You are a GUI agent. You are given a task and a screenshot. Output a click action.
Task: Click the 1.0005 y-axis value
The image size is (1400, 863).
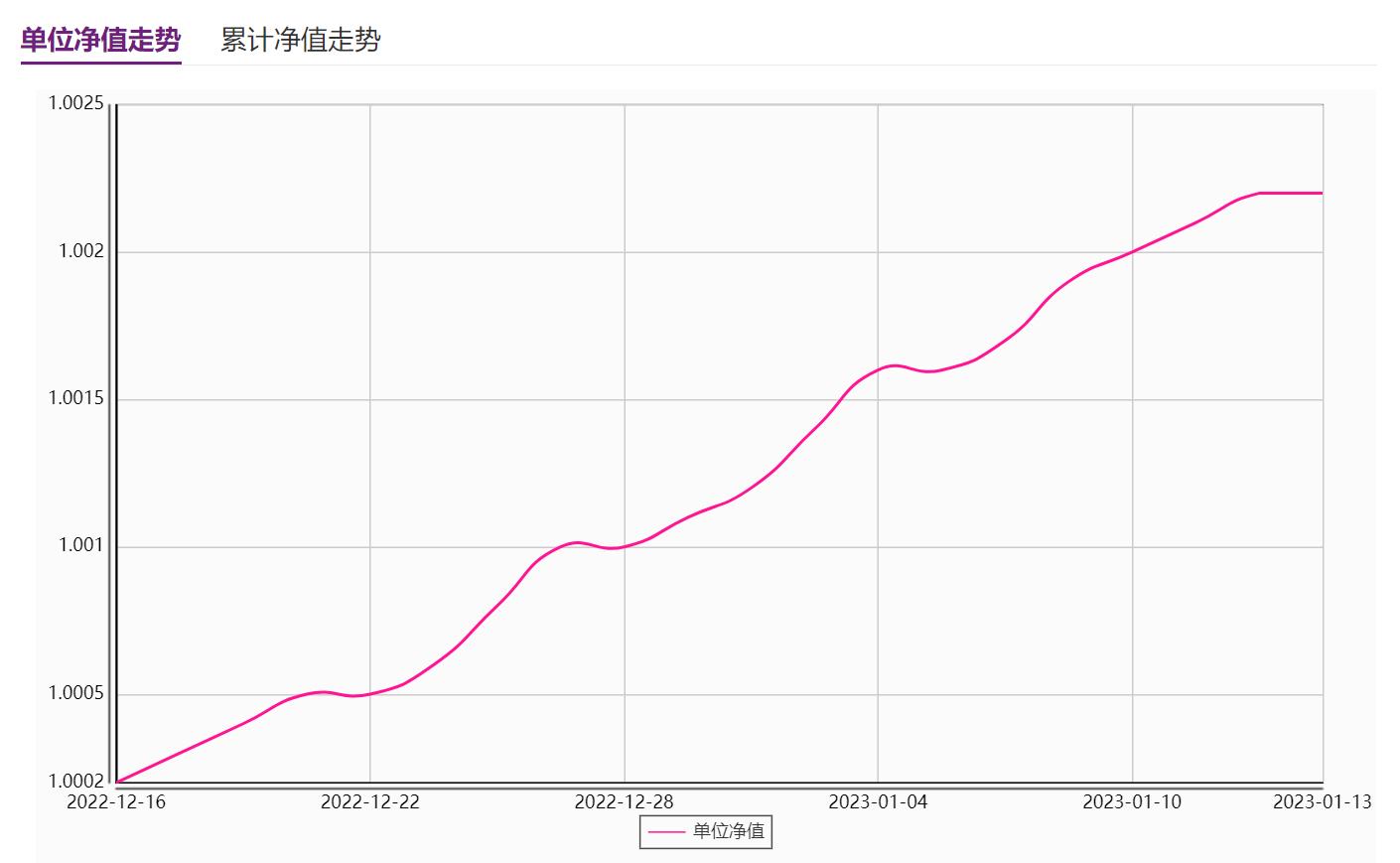coord(76,693)
